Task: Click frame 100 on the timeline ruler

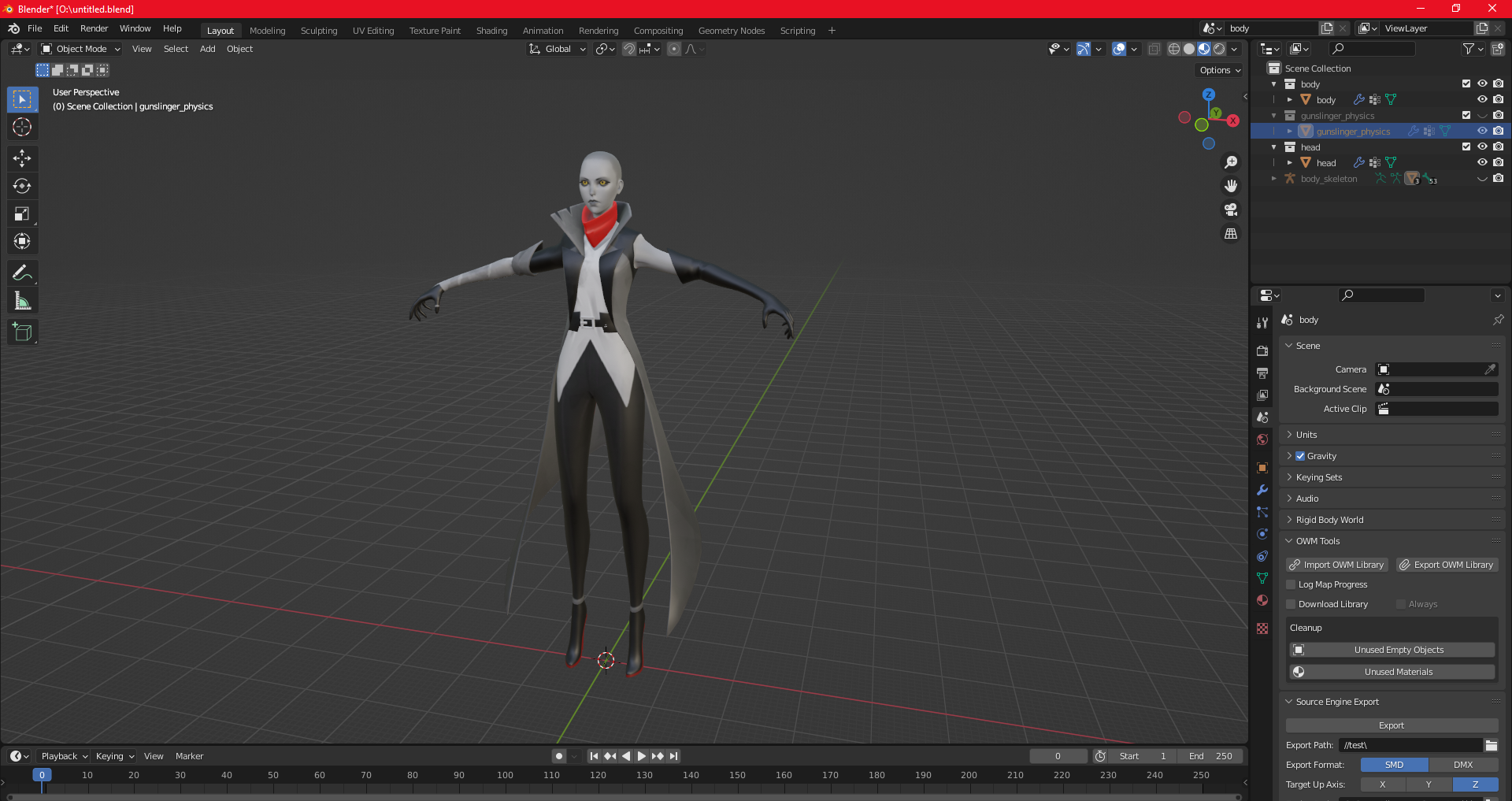Action: point(505,775)
